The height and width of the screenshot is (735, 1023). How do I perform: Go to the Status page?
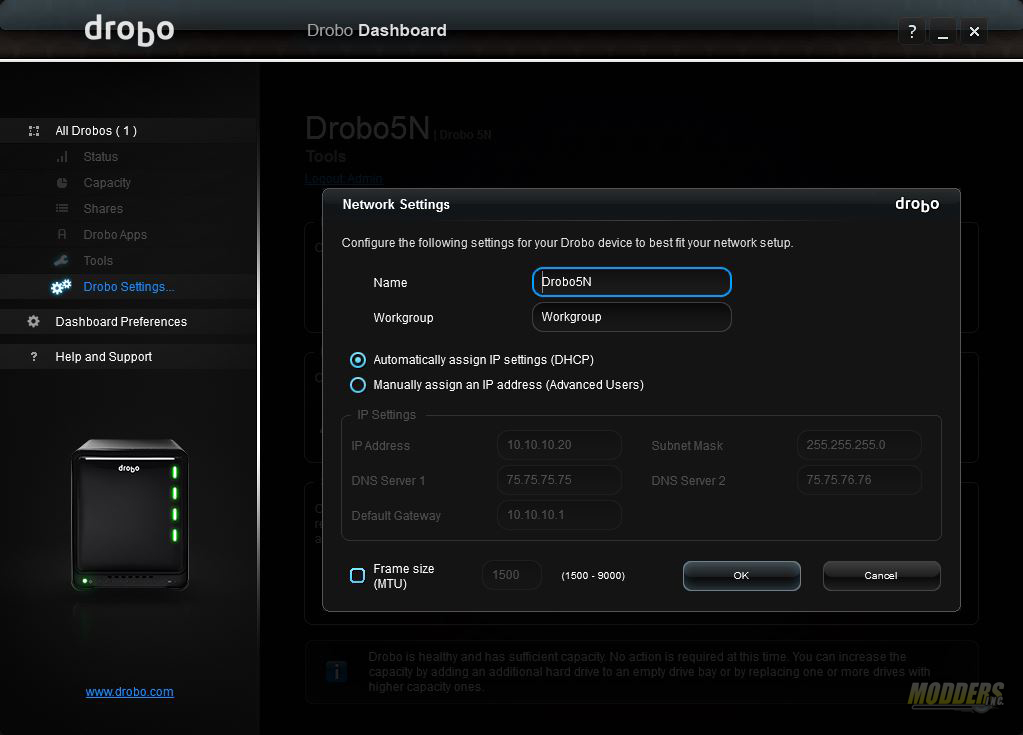pos(100,157)
